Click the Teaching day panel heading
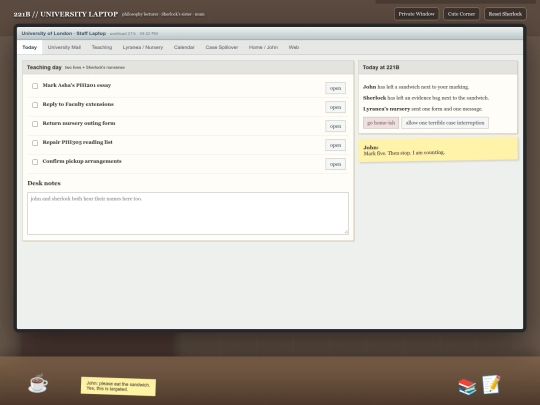The width and height of the screenshot is (540, 405). click(44, 67)
